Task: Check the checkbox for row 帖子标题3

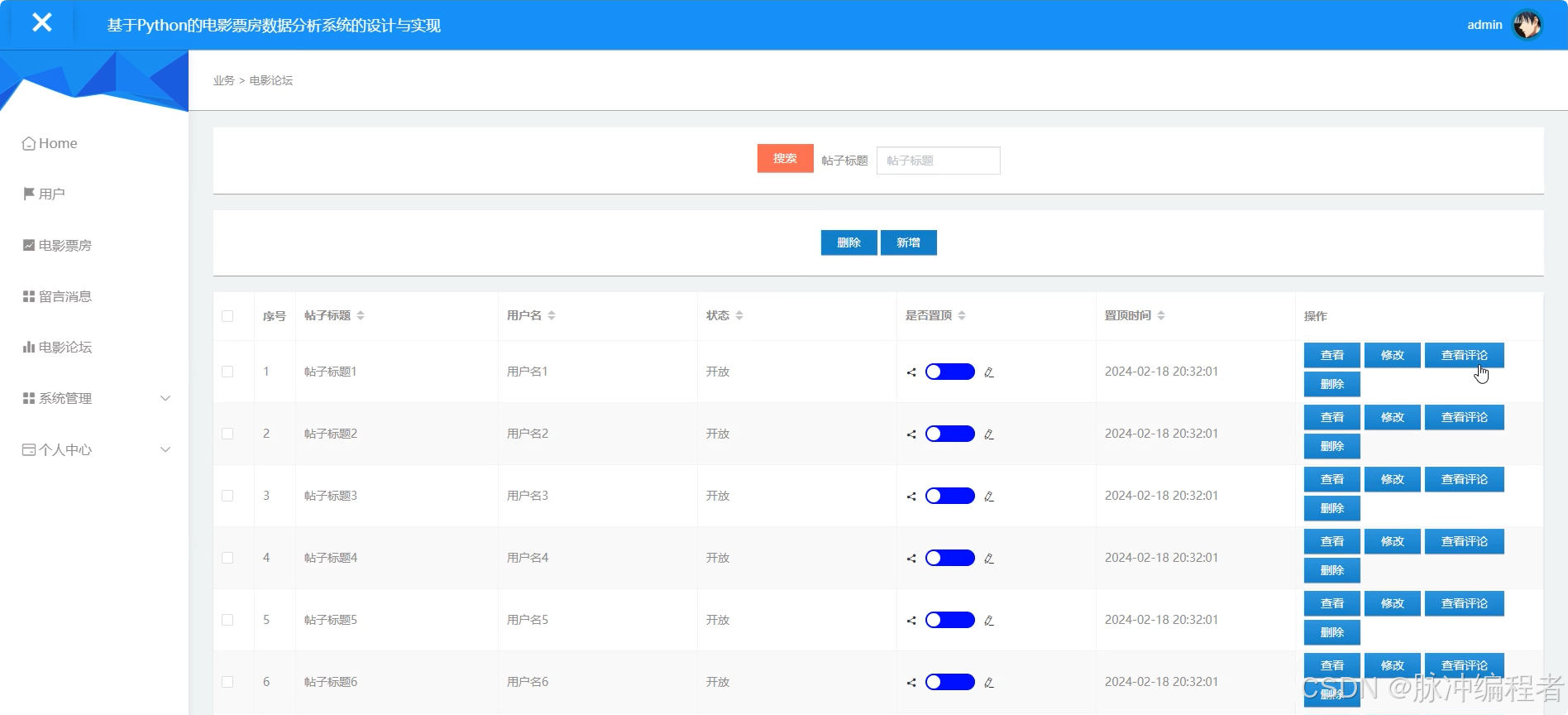Action: [227, 496]
